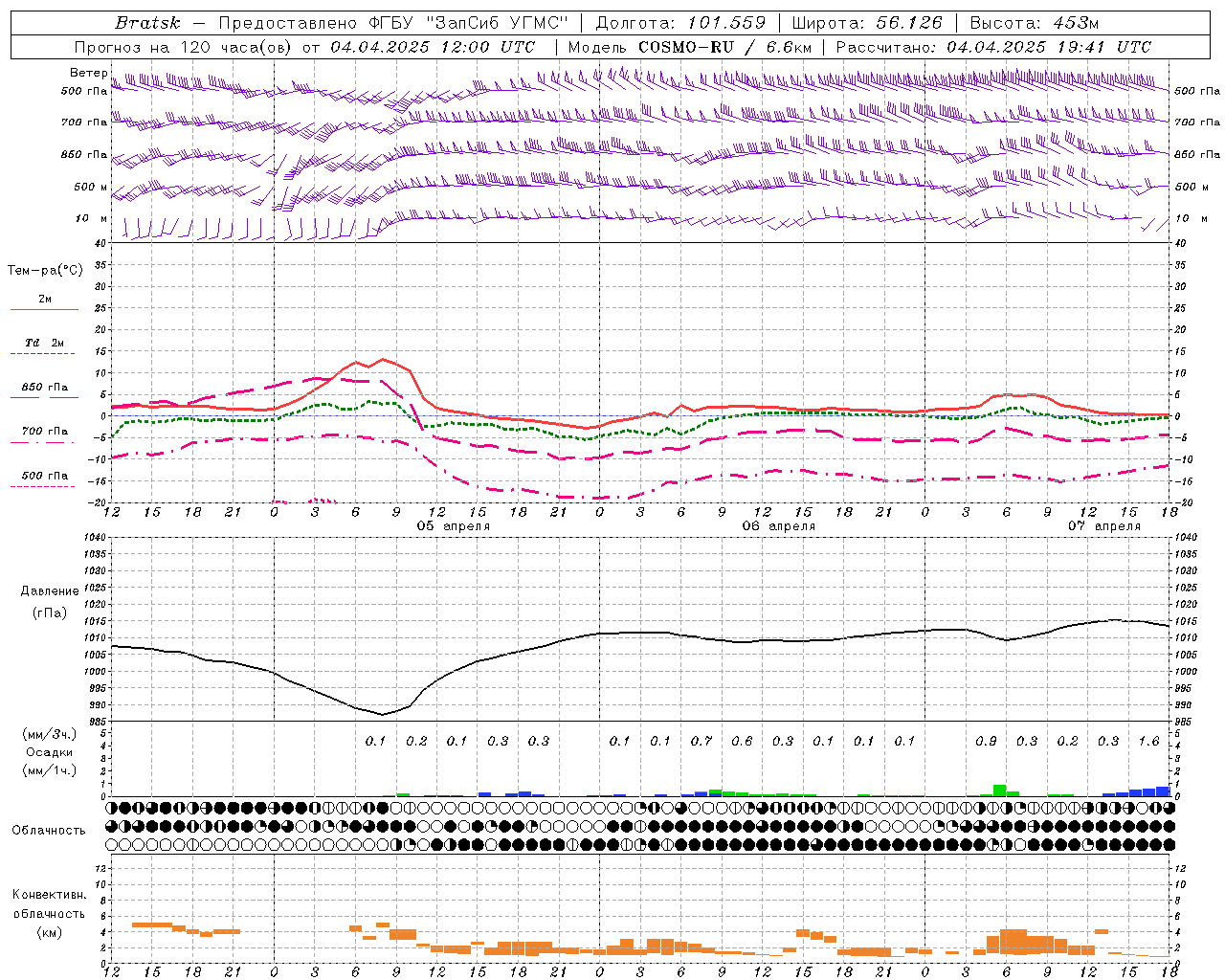1225x980 pixels.
Task: Click the temperature axis title "Тем-ра(°C)"
Action: 45,271
